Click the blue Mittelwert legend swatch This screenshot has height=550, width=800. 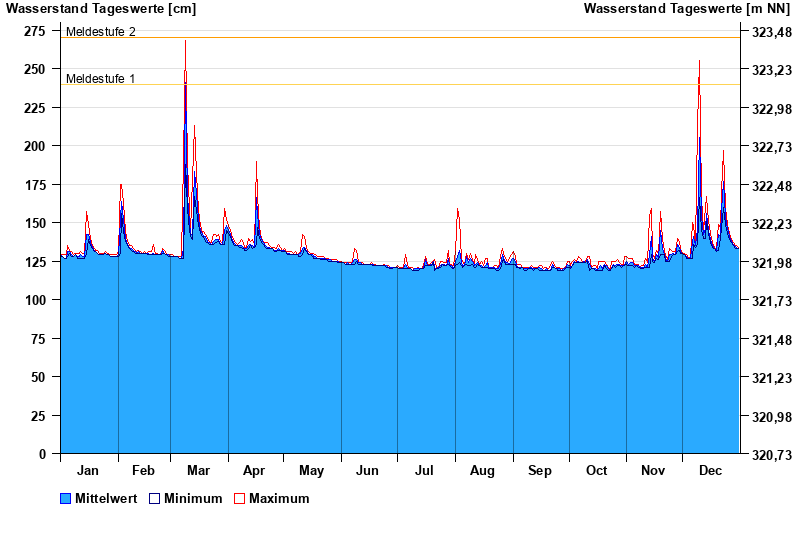pyautogui.click(x=66, y=498)
